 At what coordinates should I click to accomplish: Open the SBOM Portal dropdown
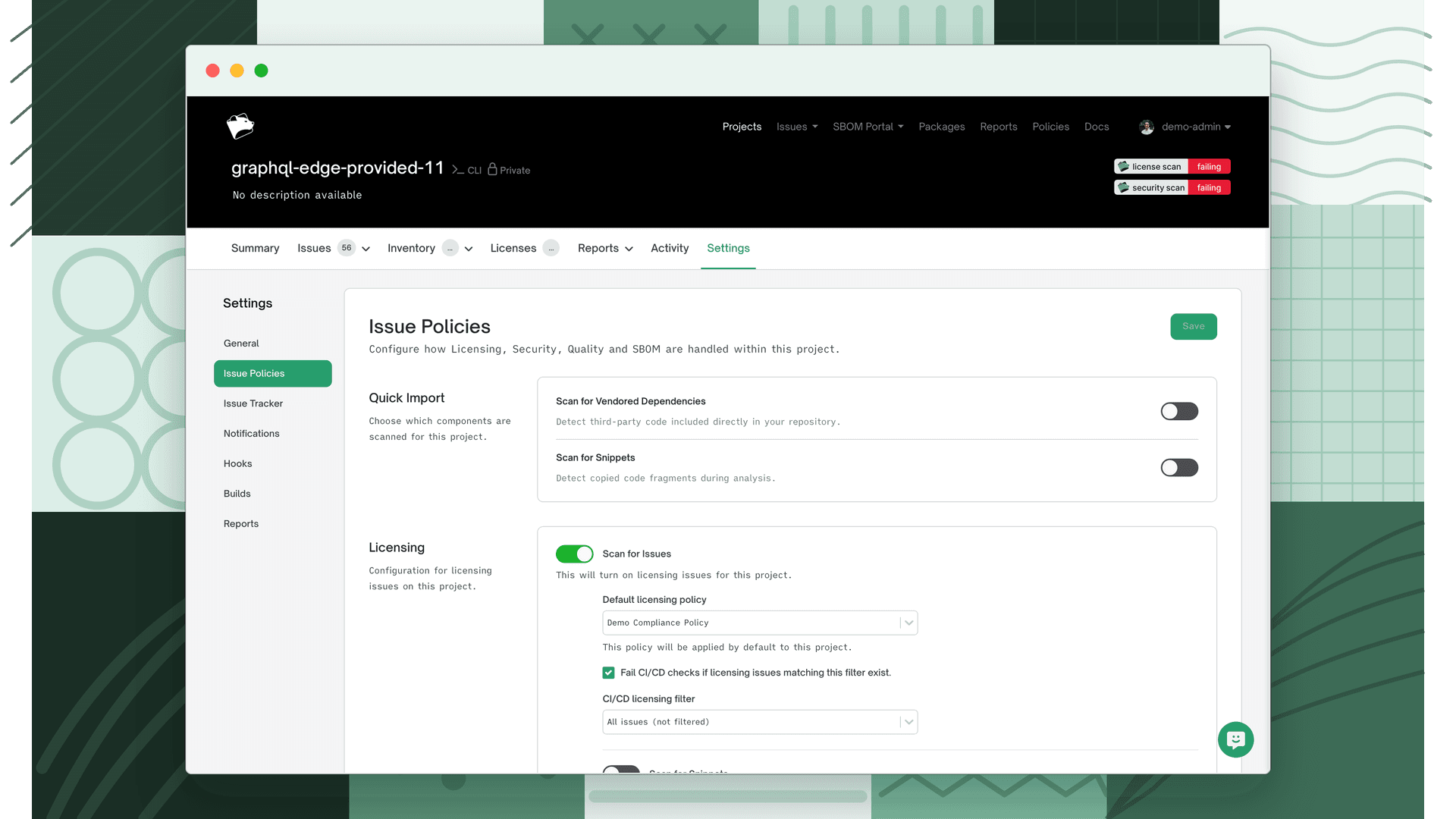click(868, 127)
